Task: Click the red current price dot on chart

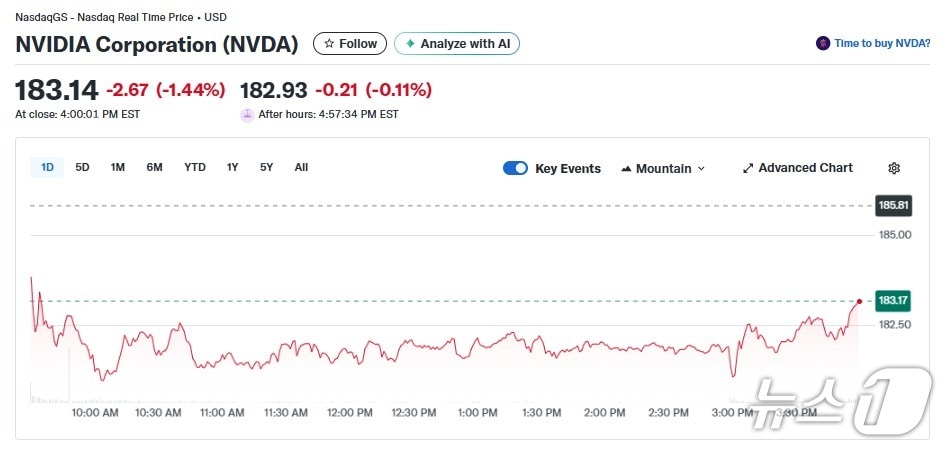Action: tap(859, 301)
